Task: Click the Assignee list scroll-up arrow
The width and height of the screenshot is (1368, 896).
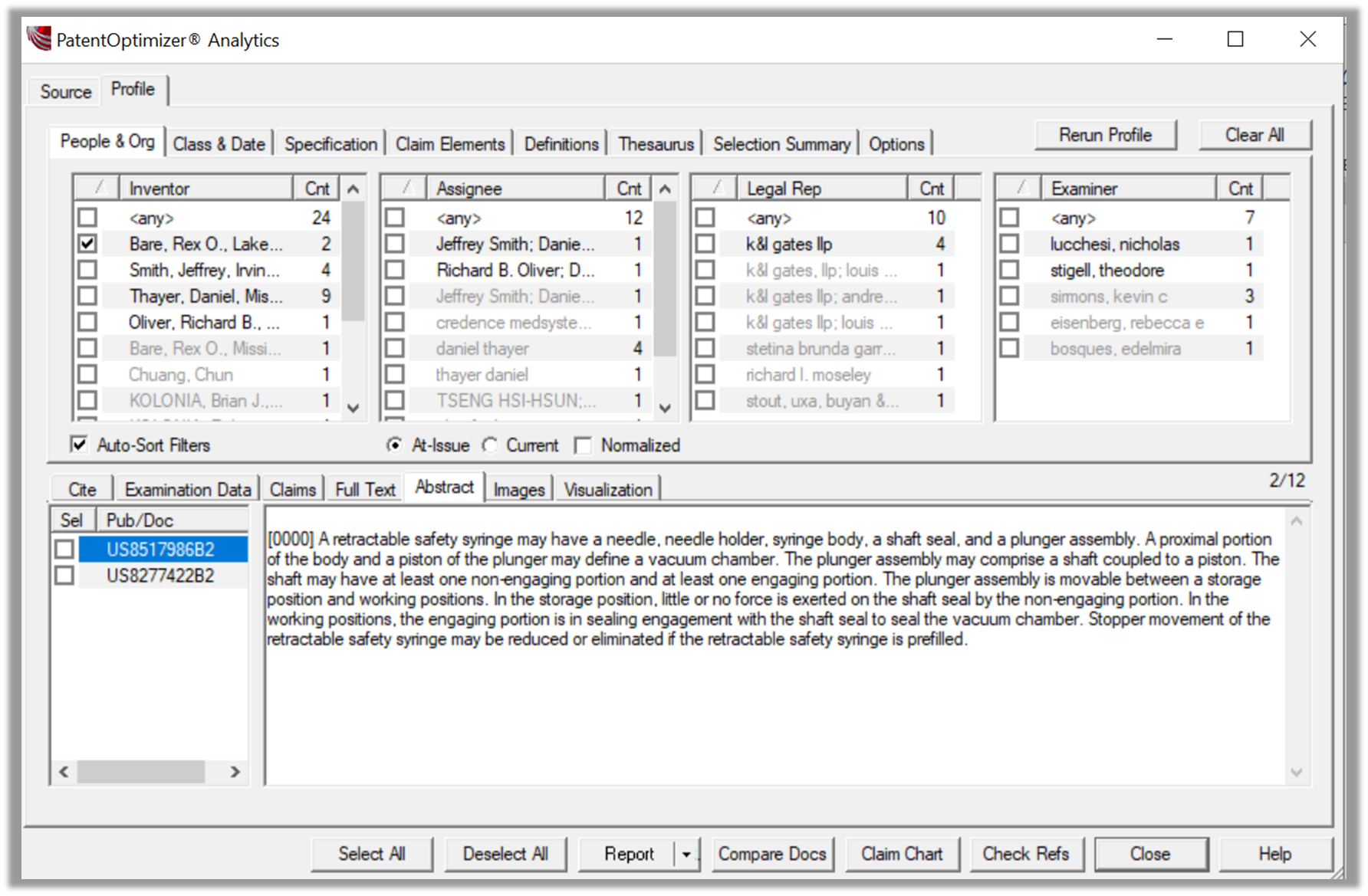Action: (666, 189)
